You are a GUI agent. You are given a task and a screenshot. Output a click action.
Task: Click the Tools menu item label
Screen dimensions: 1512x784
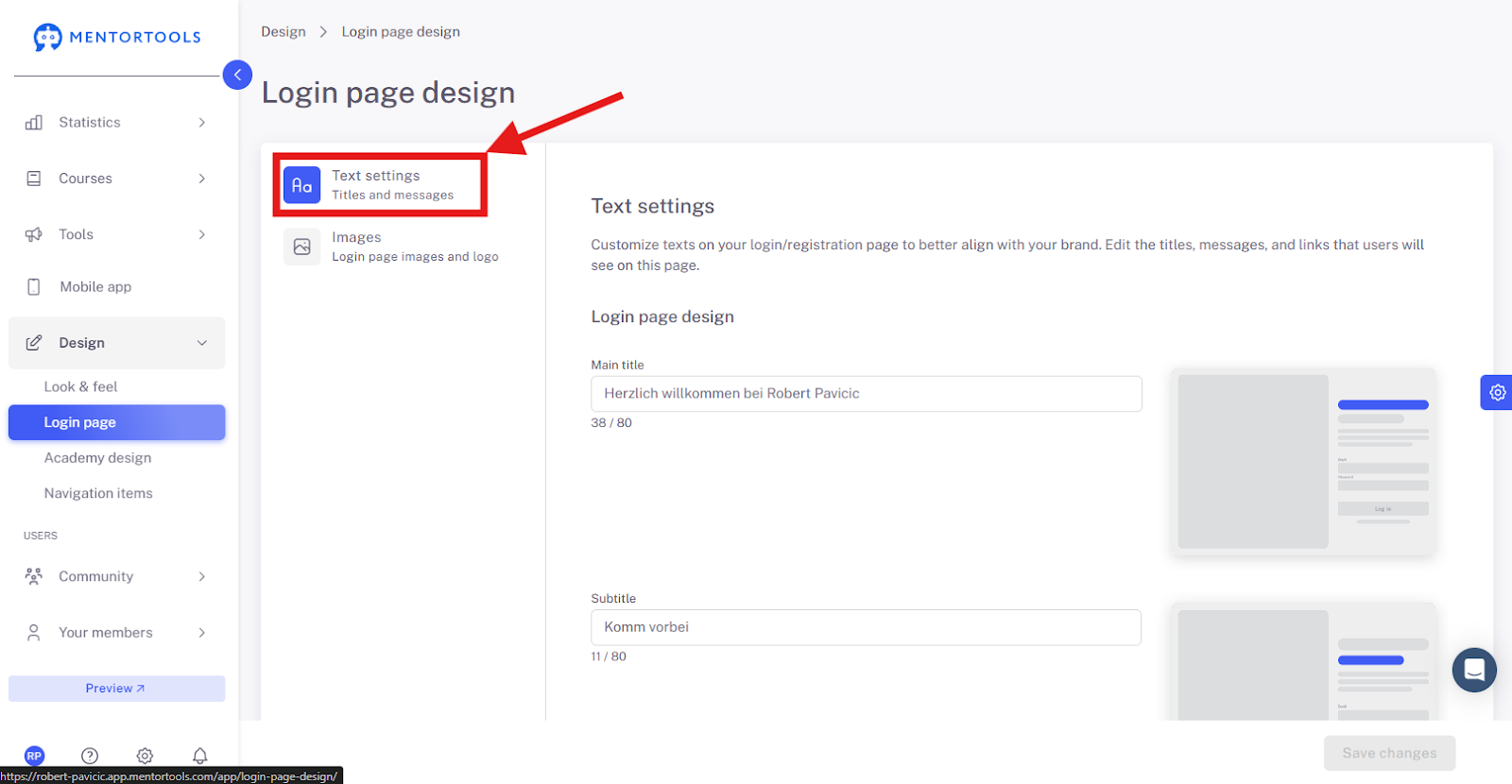(76, 234)
